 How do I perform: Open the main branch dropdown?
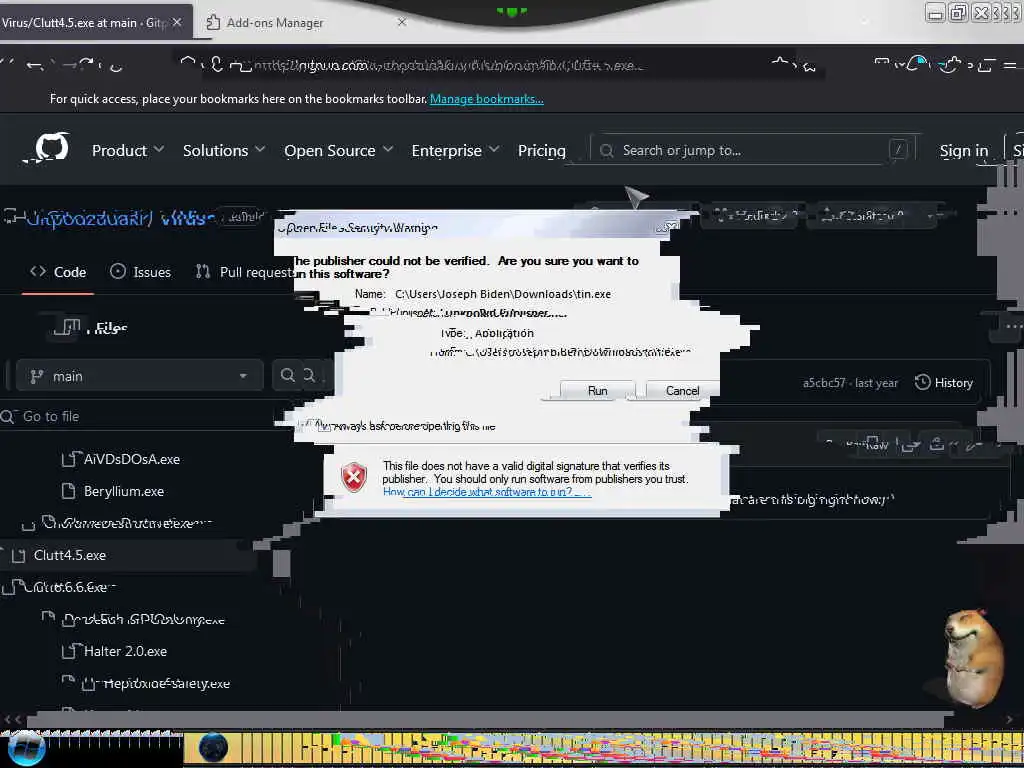pos(140,376)
